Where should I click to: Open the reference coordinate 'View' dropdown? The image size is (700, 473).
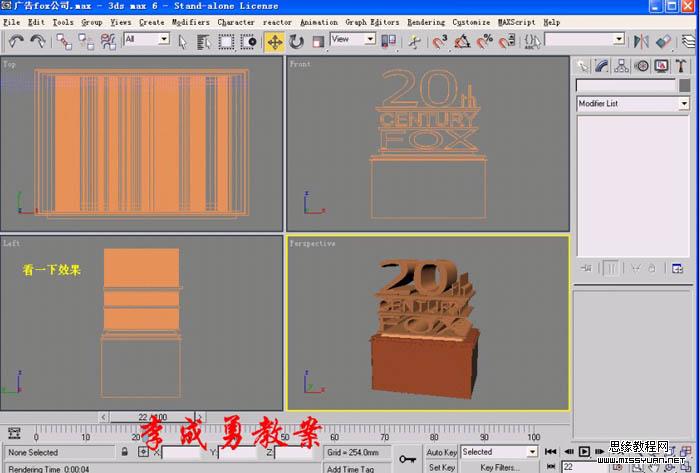(x=353, y=40)
